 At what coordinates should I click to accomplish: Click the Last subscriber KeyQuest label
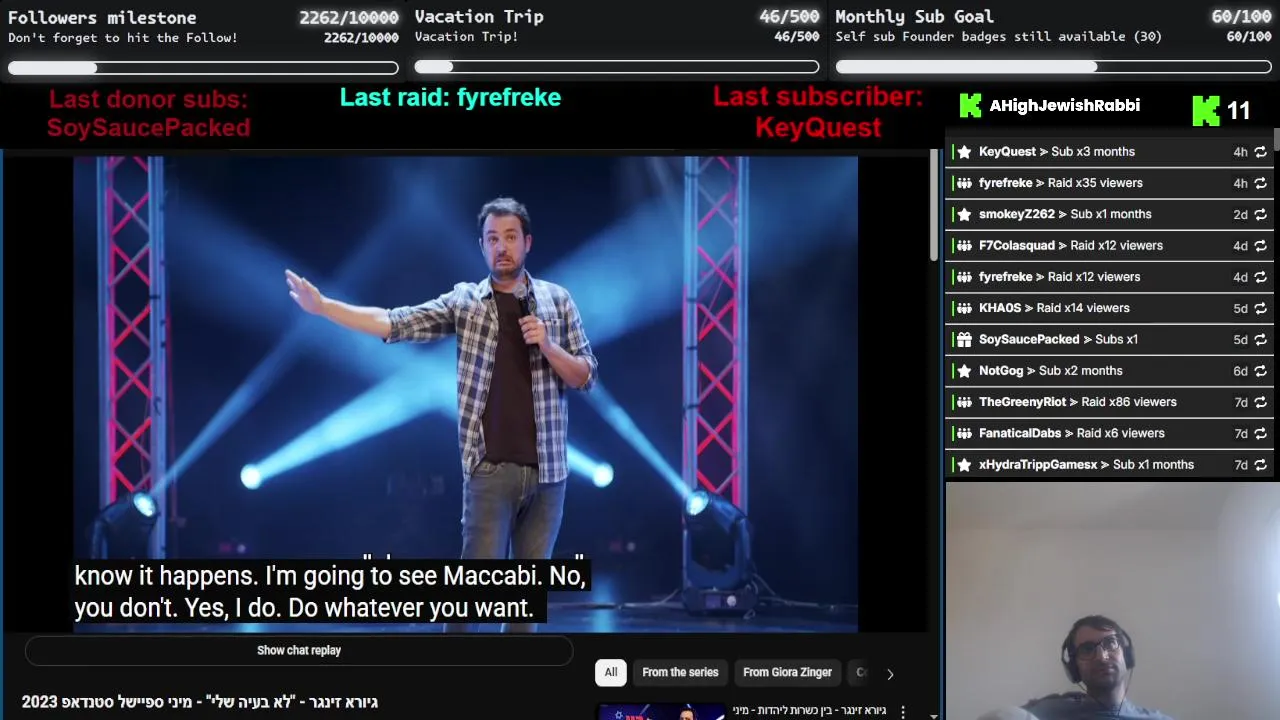[818, 112]
